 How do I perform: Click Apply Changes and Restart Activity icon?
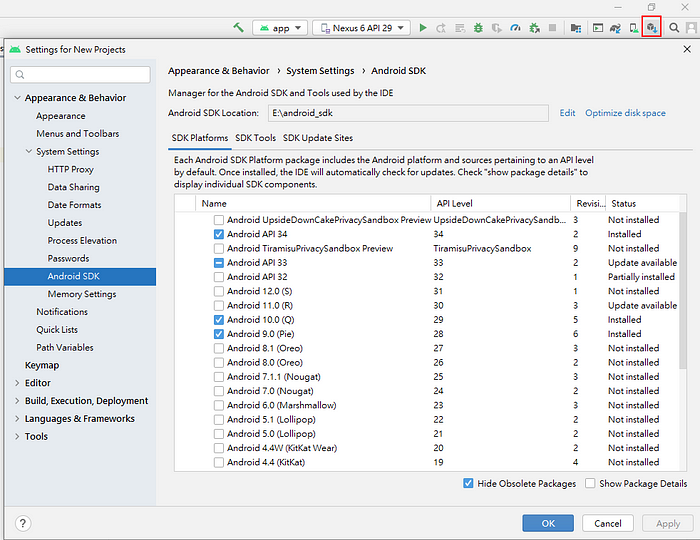pos(441,28)
